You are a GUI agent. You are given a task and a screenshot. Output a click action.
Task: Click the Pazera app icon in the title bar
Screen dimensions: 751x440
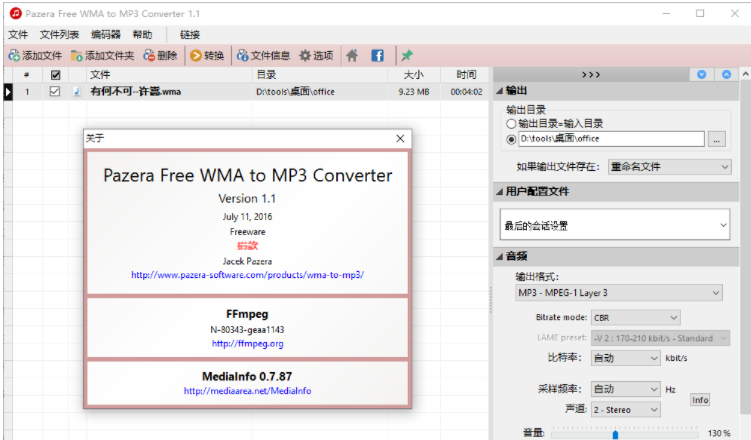tap(15, 13)
